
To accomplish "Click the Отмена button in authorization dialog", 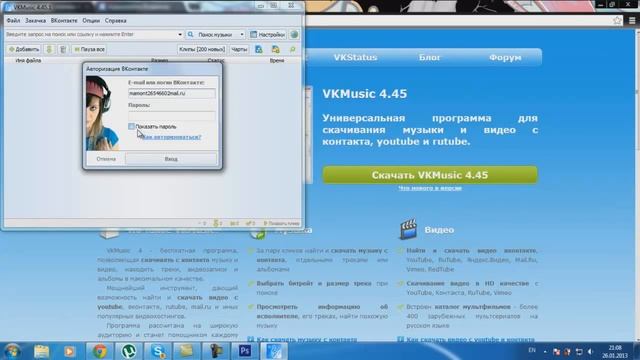I will coord(106,159).
